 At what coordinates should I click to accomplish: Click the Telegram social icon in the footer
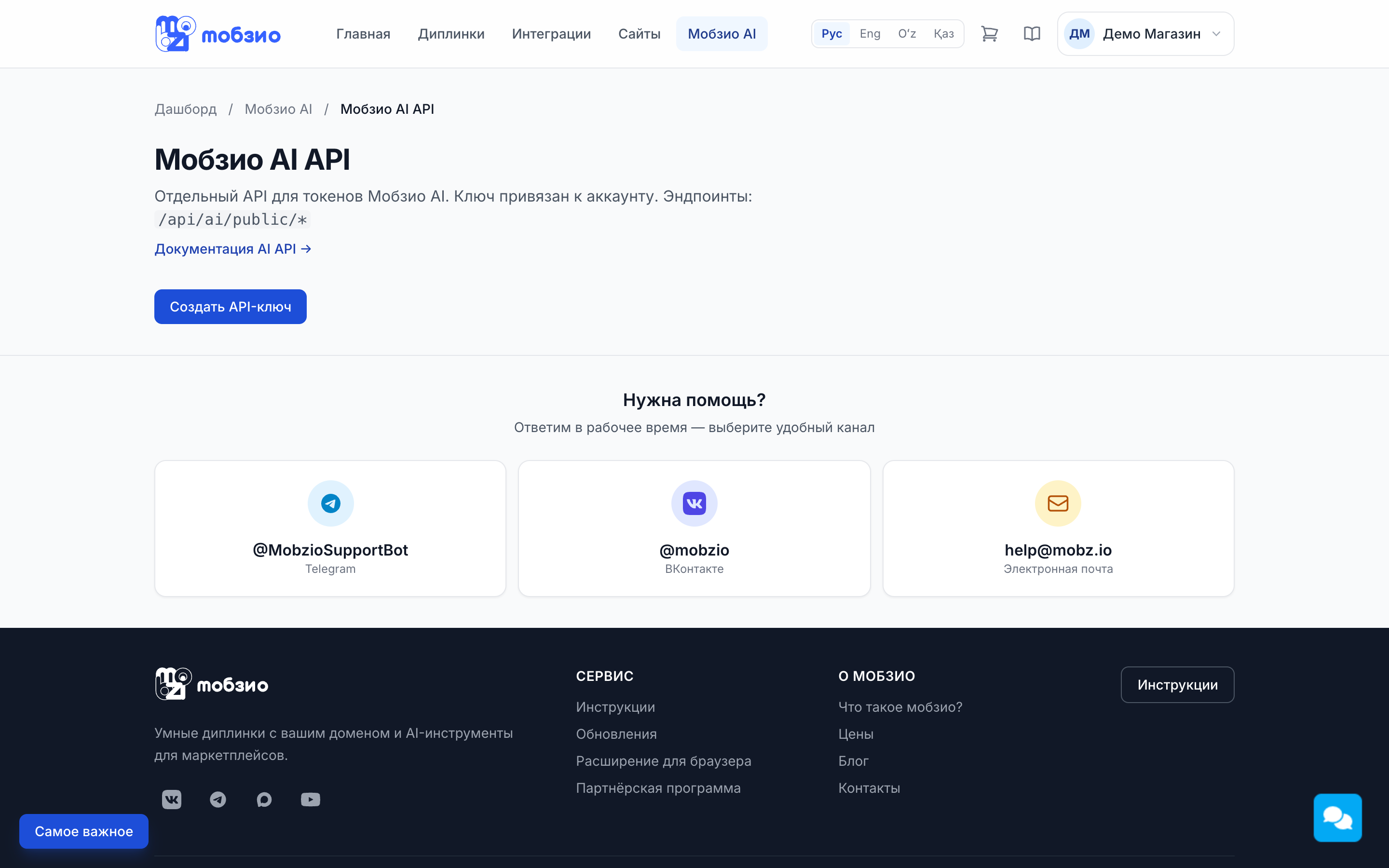(x=218, y=799)
